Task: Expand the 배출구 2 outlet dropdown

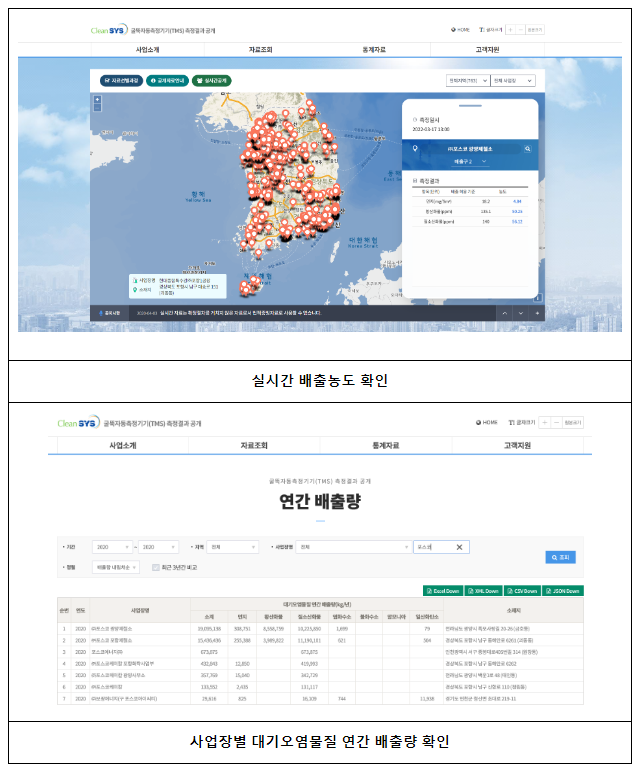Action: (x=470, y=162)
